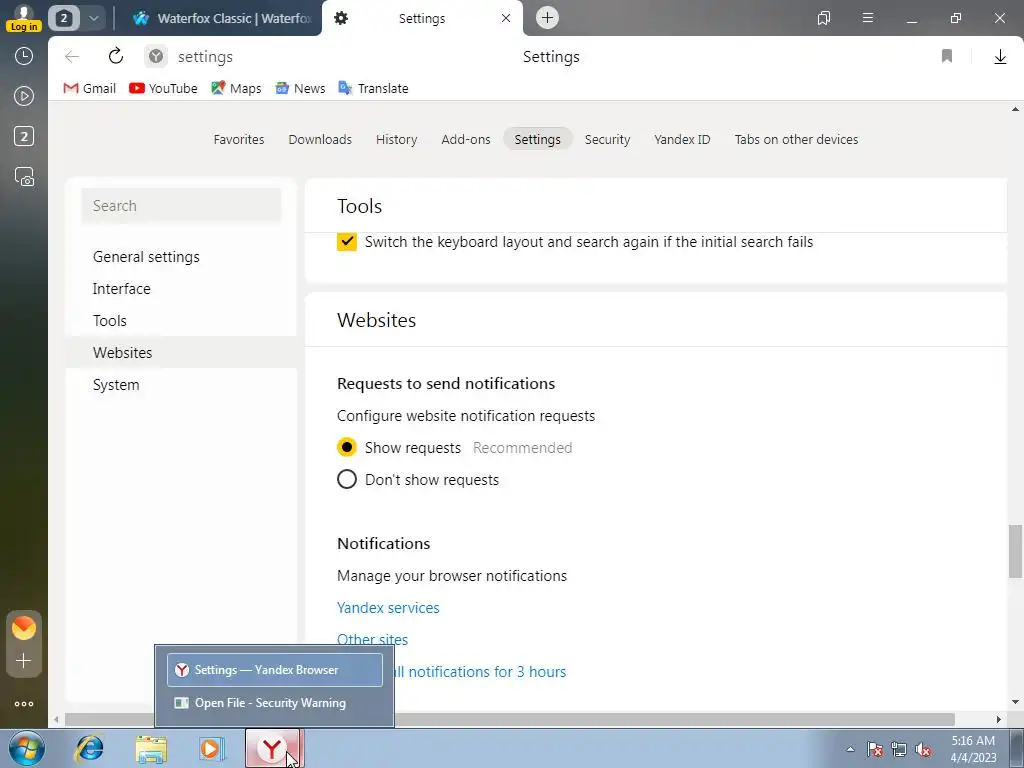The width and height of the screenshot is (1024, 768).
Task: Click the notifications for 3 hours link
Action: point(481,671)
